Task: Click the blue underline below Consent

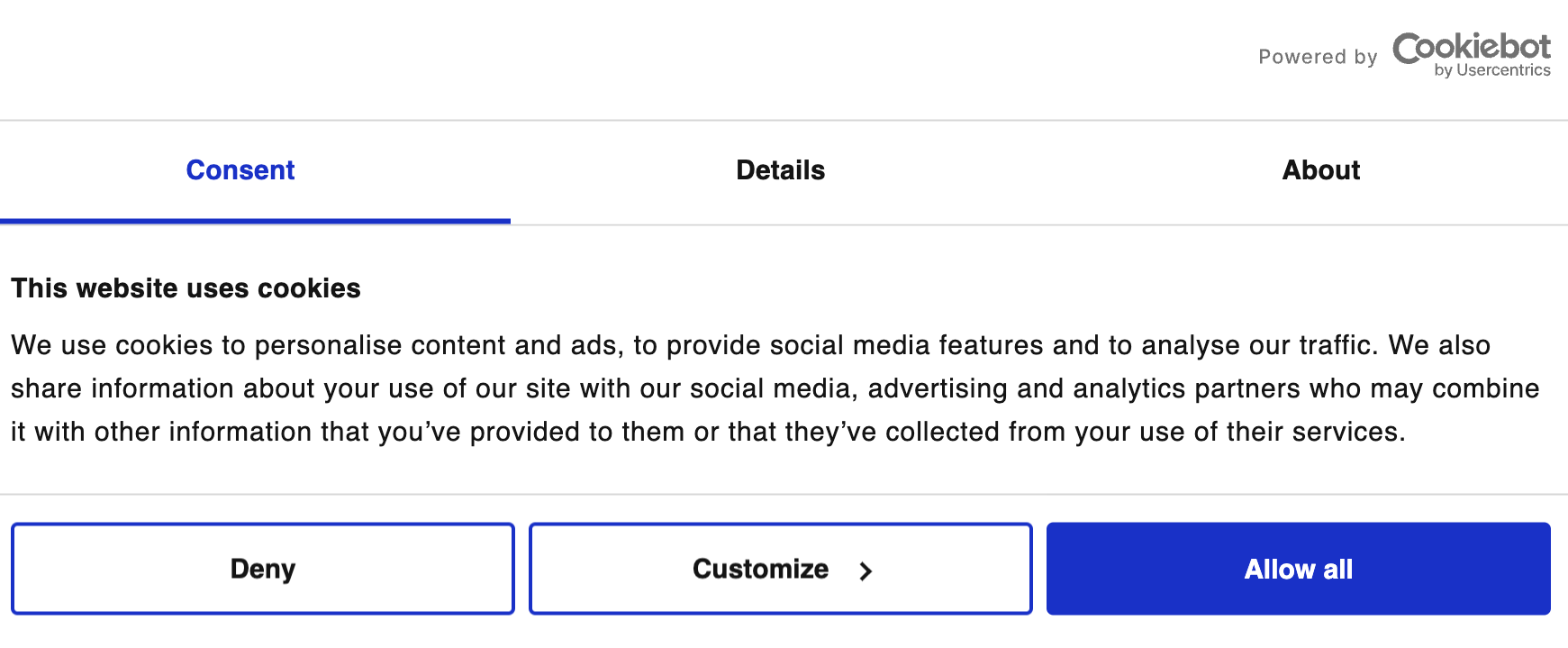Action: point(255,221)
